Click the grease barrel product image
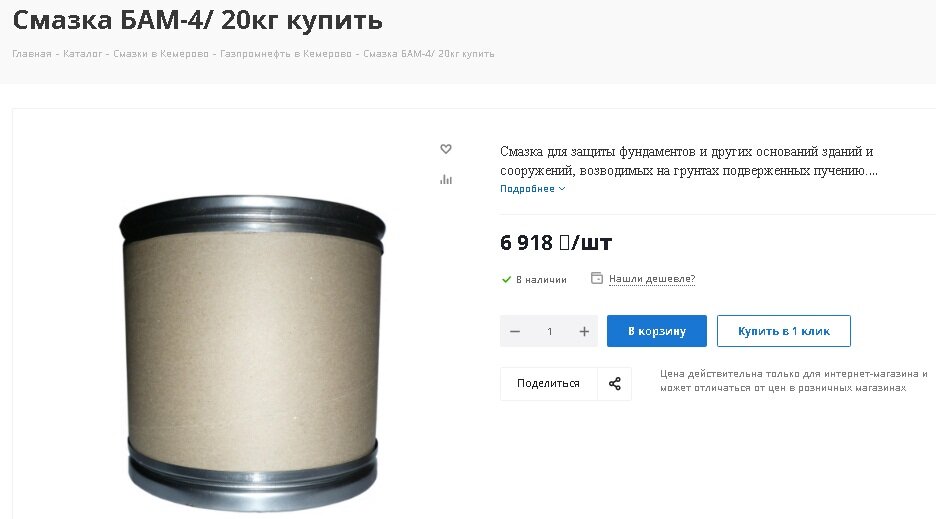Image resolution: width=936 pixels, height=519 pixels. (x=253, y=352)
